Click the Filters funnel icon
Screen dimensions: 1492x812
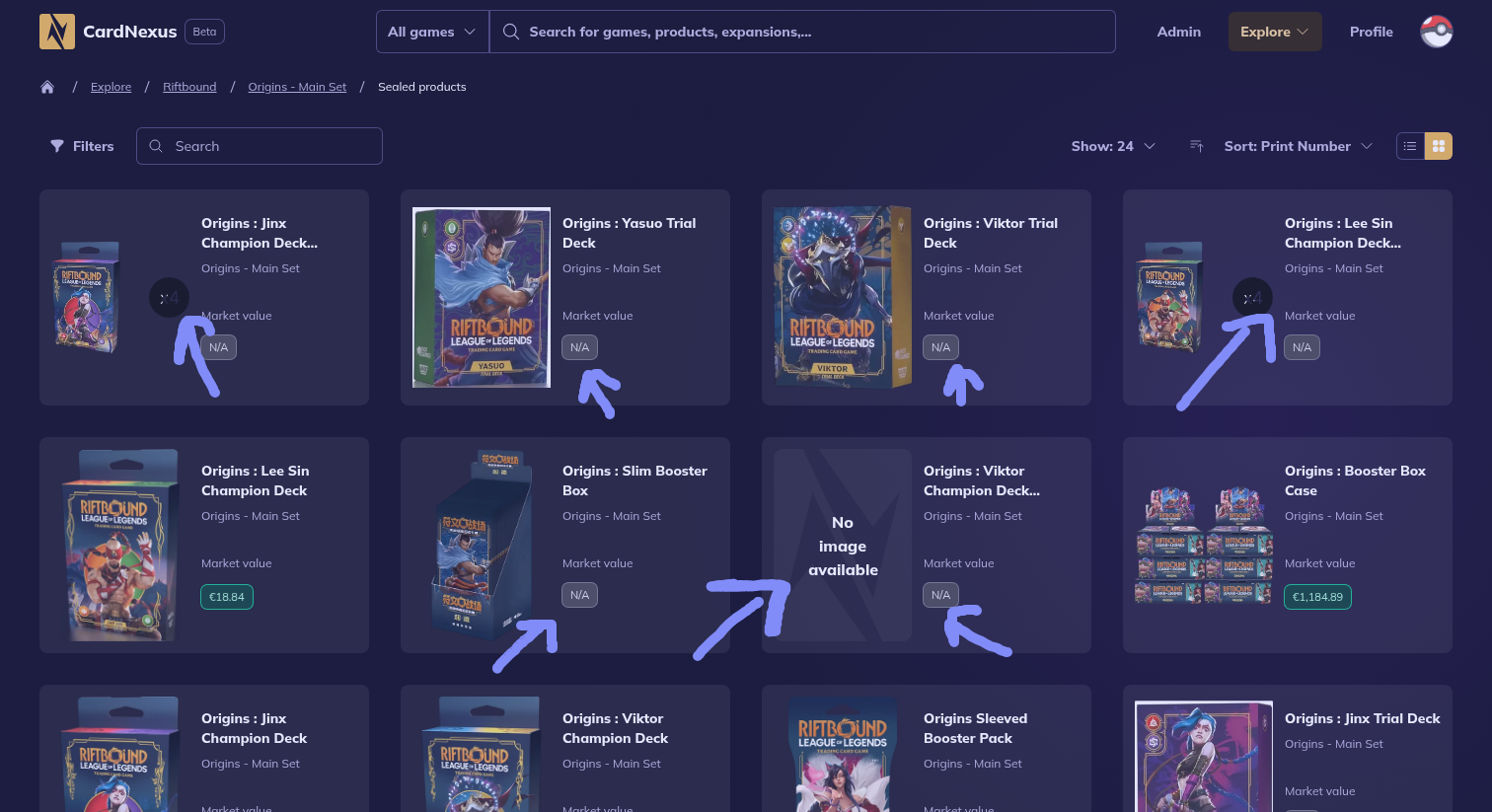click(x=57, y=146)
